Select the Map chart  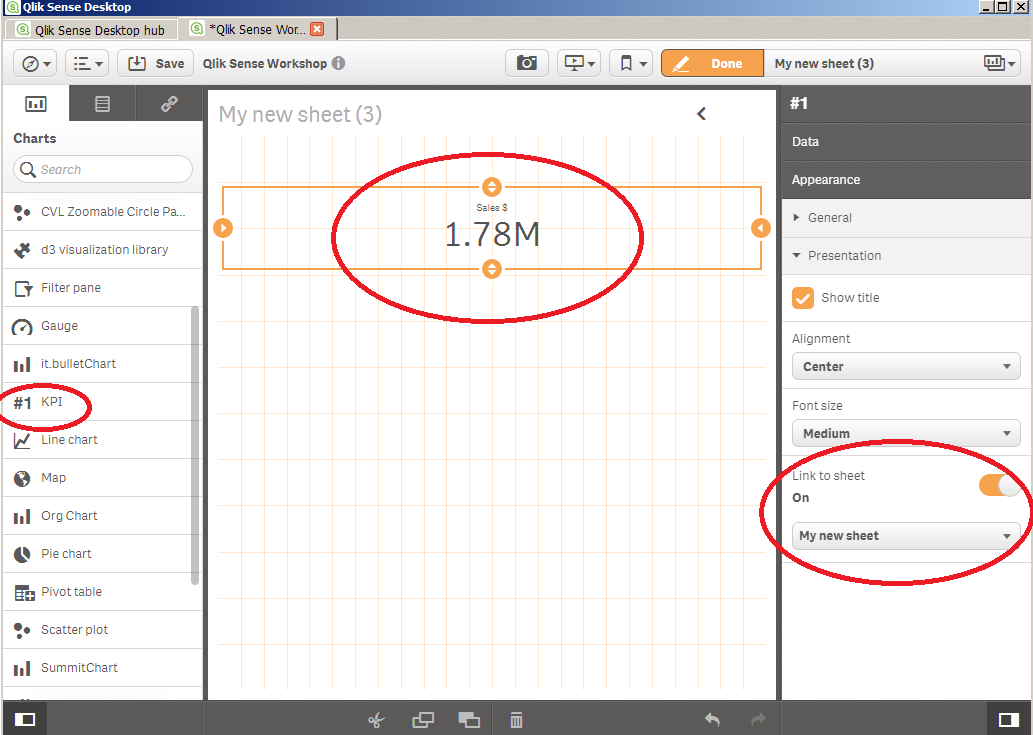click(x=97, y=477)
